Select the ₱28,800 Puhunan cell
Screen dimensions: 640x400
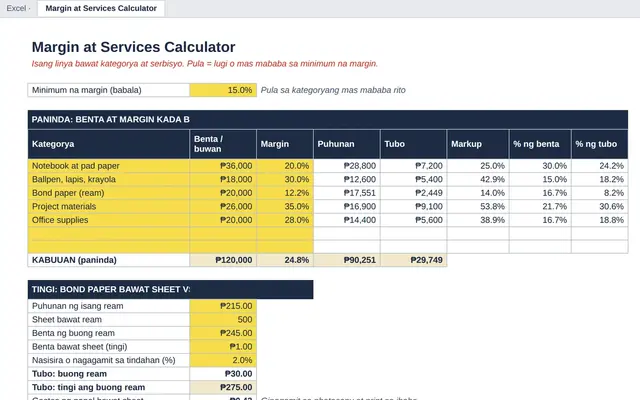(x=347, y=166)
